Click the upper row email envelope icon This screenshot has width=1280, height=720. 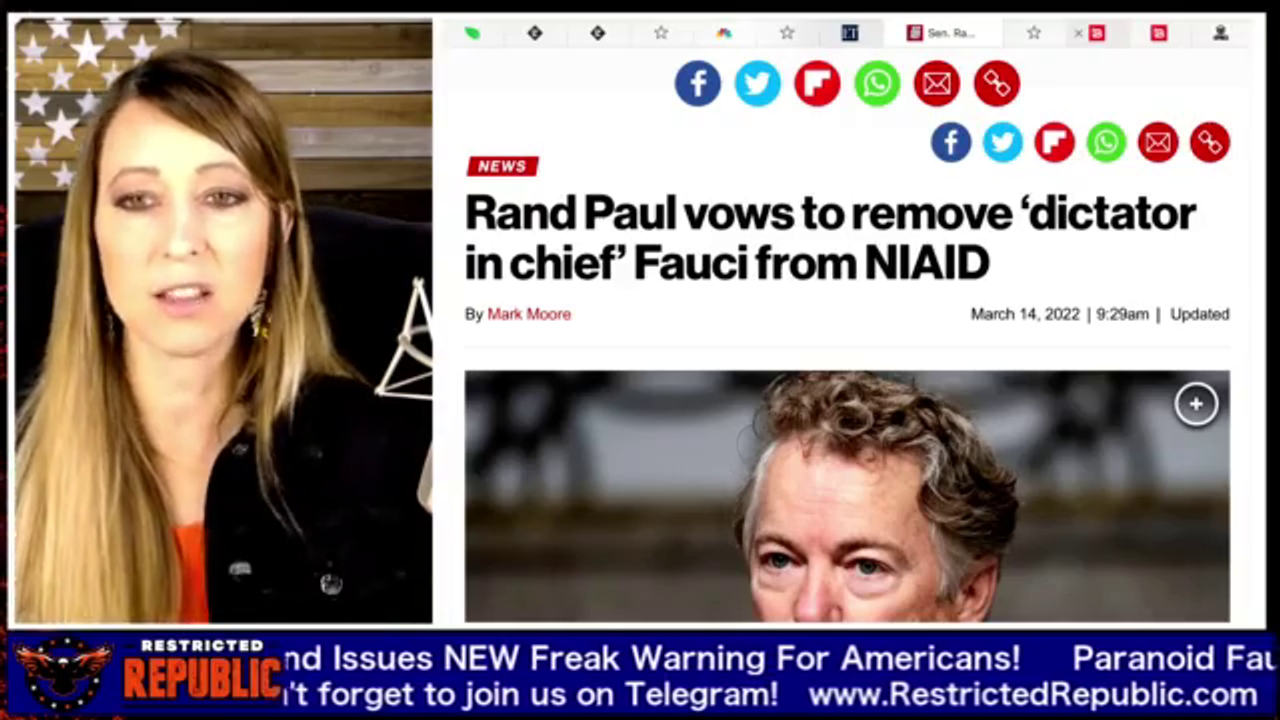pos(937,83)
